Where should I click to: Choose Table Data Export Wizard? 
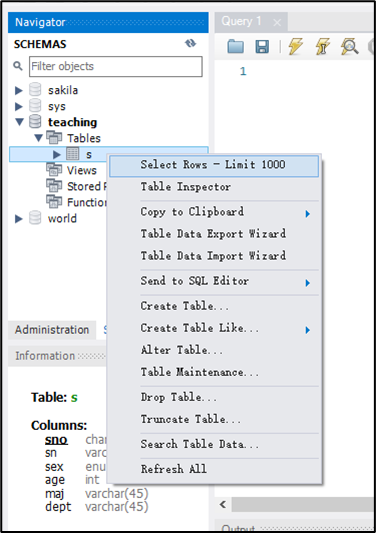[x=214, y=234]
